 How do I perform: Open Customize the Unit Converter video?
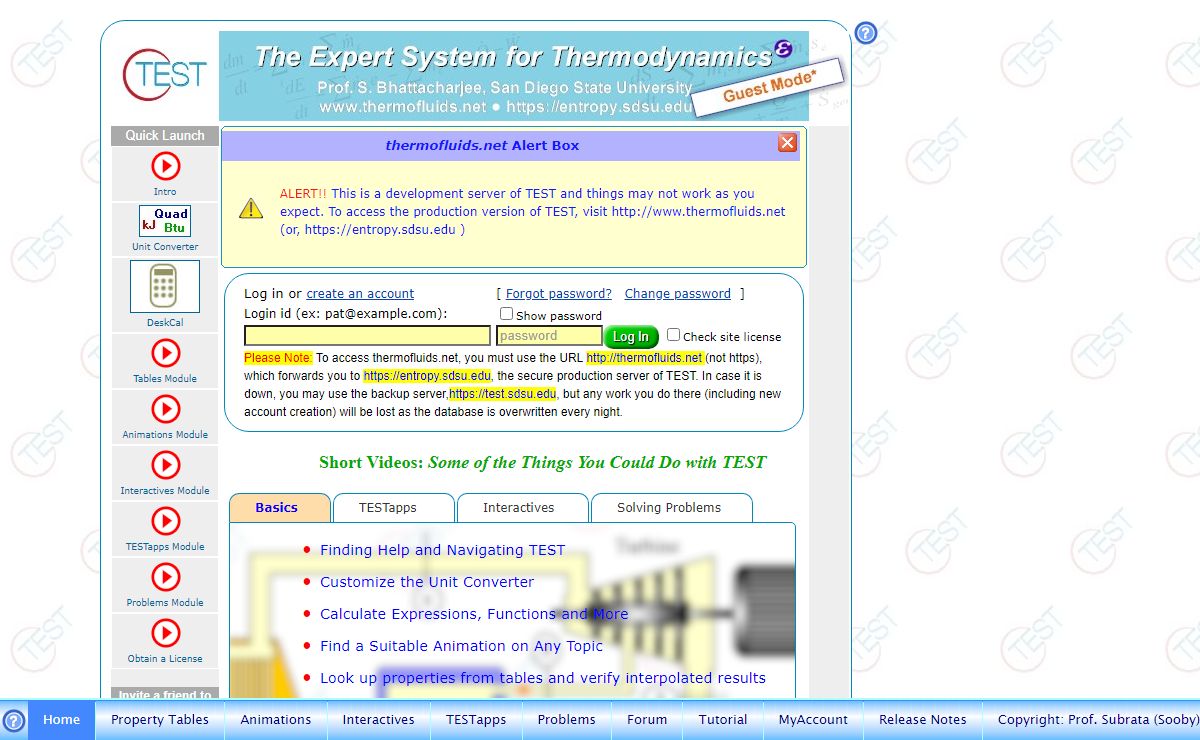click(427, 582)
